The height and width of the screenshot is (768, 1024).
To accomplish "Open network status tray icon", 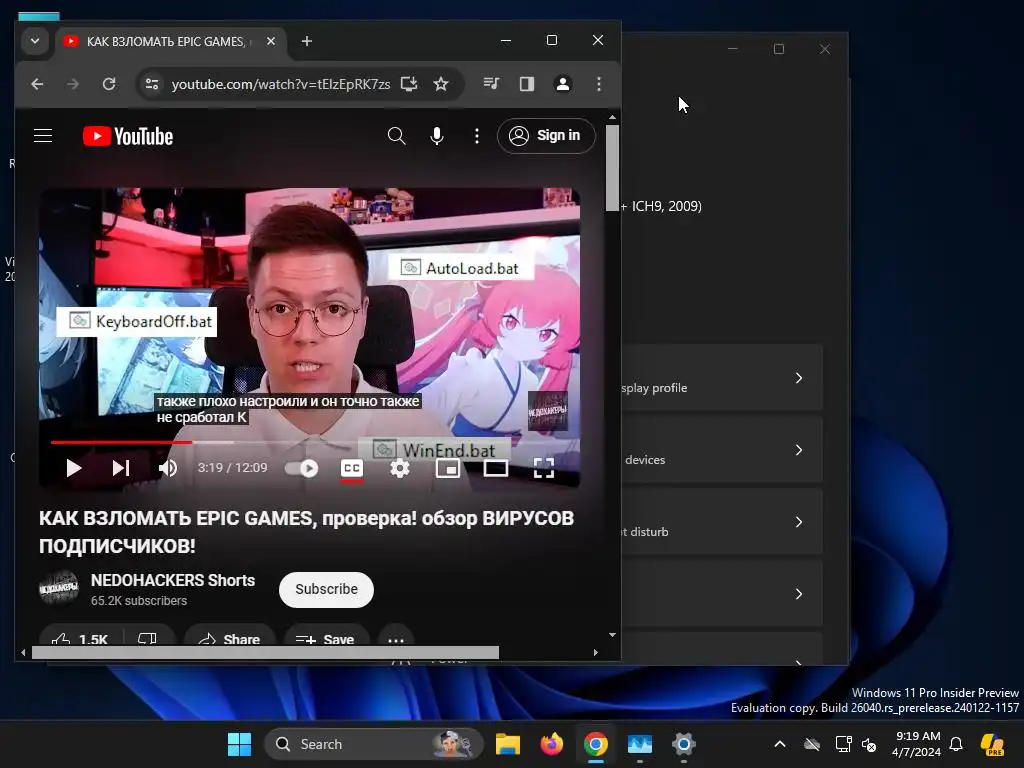I will point(843,744).
